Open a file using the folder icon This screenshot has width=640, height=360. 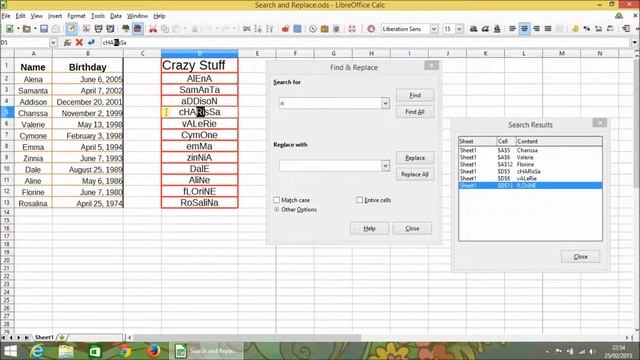click(x=27, y=29)
